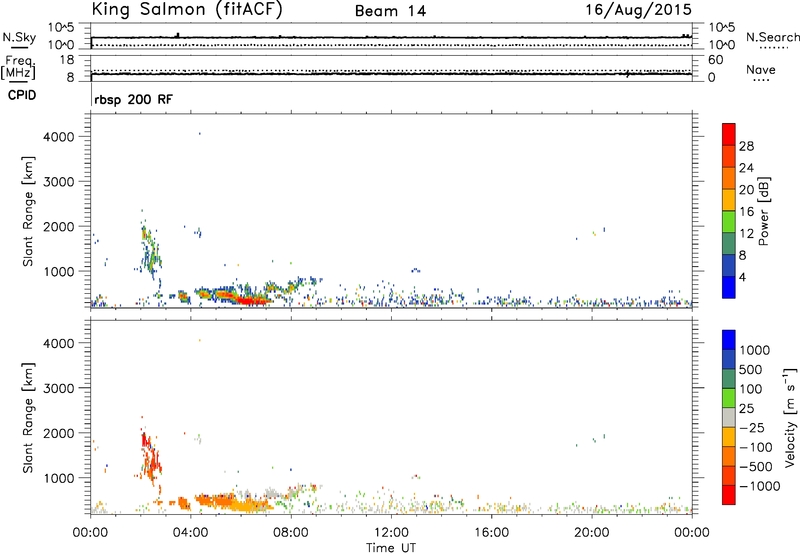Click velocity scale value -25
Image resolution: width=800 pixels, height=554 pixels.
pyautogui.click(x=752, y=427)
